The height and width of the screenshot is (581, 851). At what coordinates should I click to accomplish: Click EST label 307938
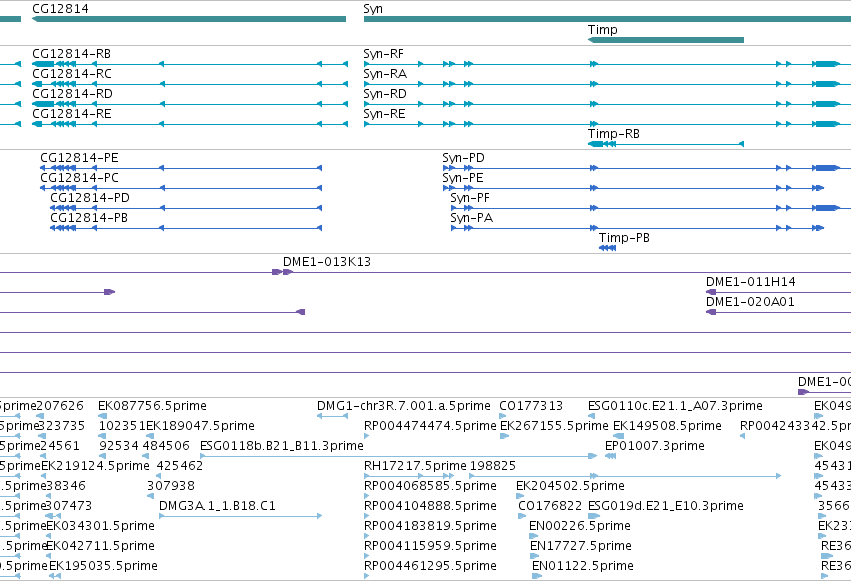tap(171, 486)
